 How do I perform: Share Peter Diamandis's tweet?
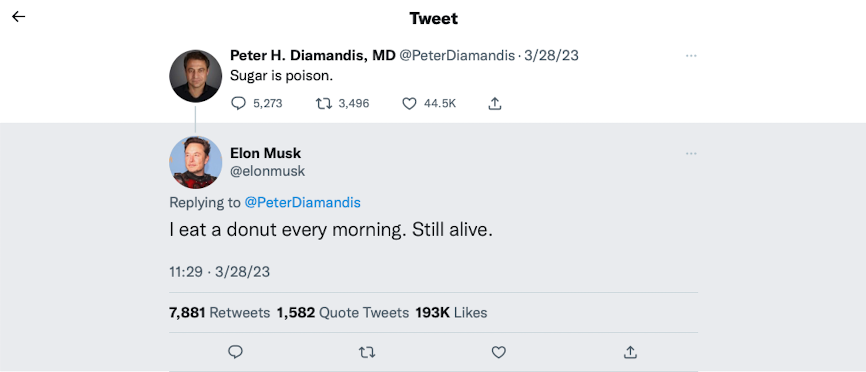click(x=495, y=103)
